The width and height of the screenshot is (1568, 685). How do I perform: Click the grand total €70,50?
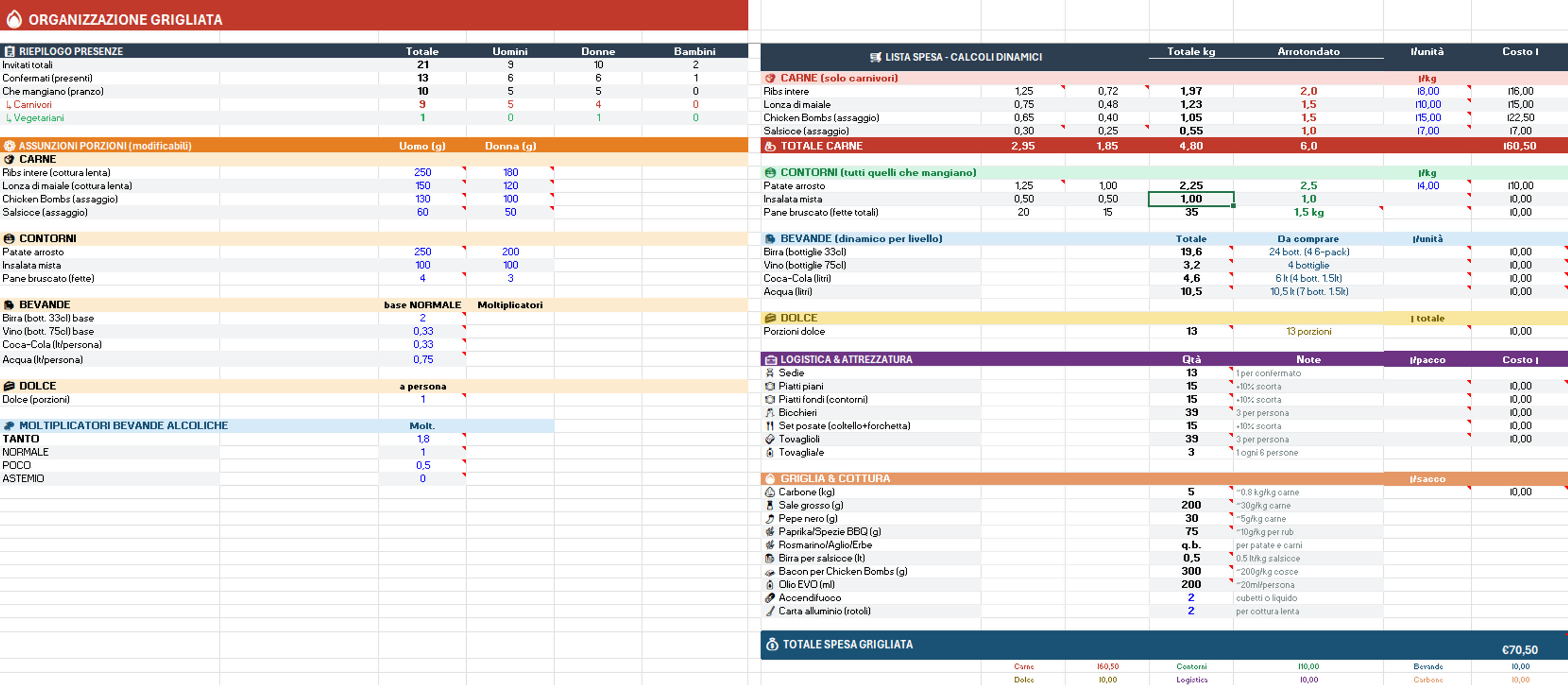pyautogui.click(x=1519, y=650)
